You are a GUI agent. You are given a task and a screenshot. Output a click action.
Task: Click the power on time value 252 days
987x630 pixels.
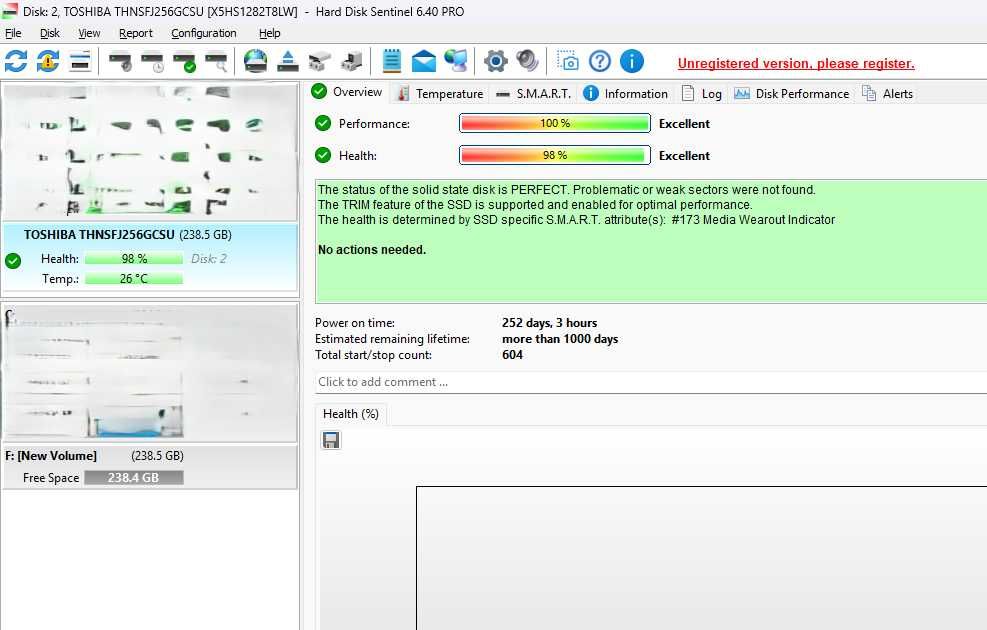[550, 323]
